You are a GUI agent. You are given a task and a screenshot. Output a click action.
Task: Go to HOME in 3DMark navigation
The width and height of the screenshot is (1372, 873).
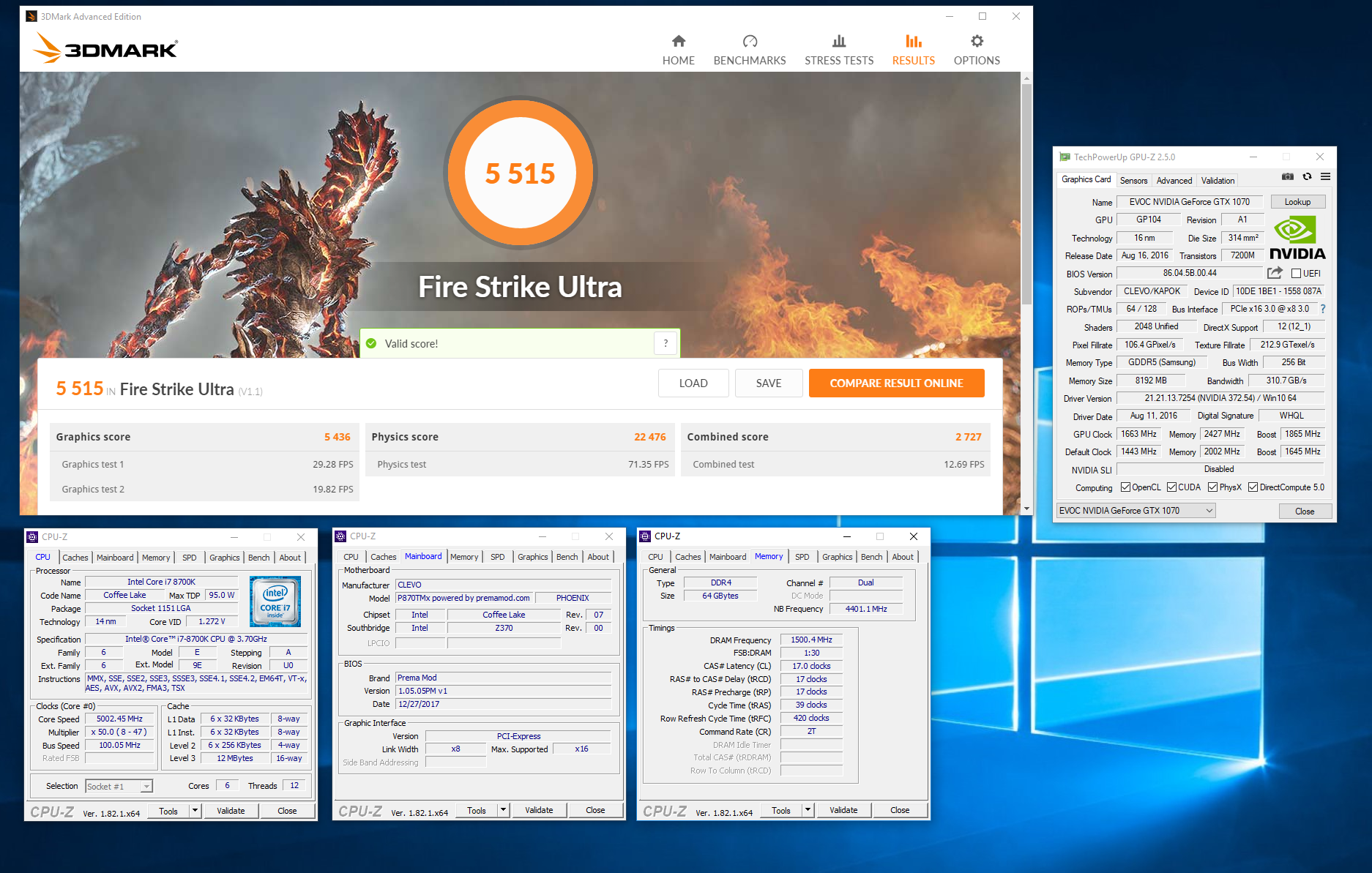click(678, 50)
